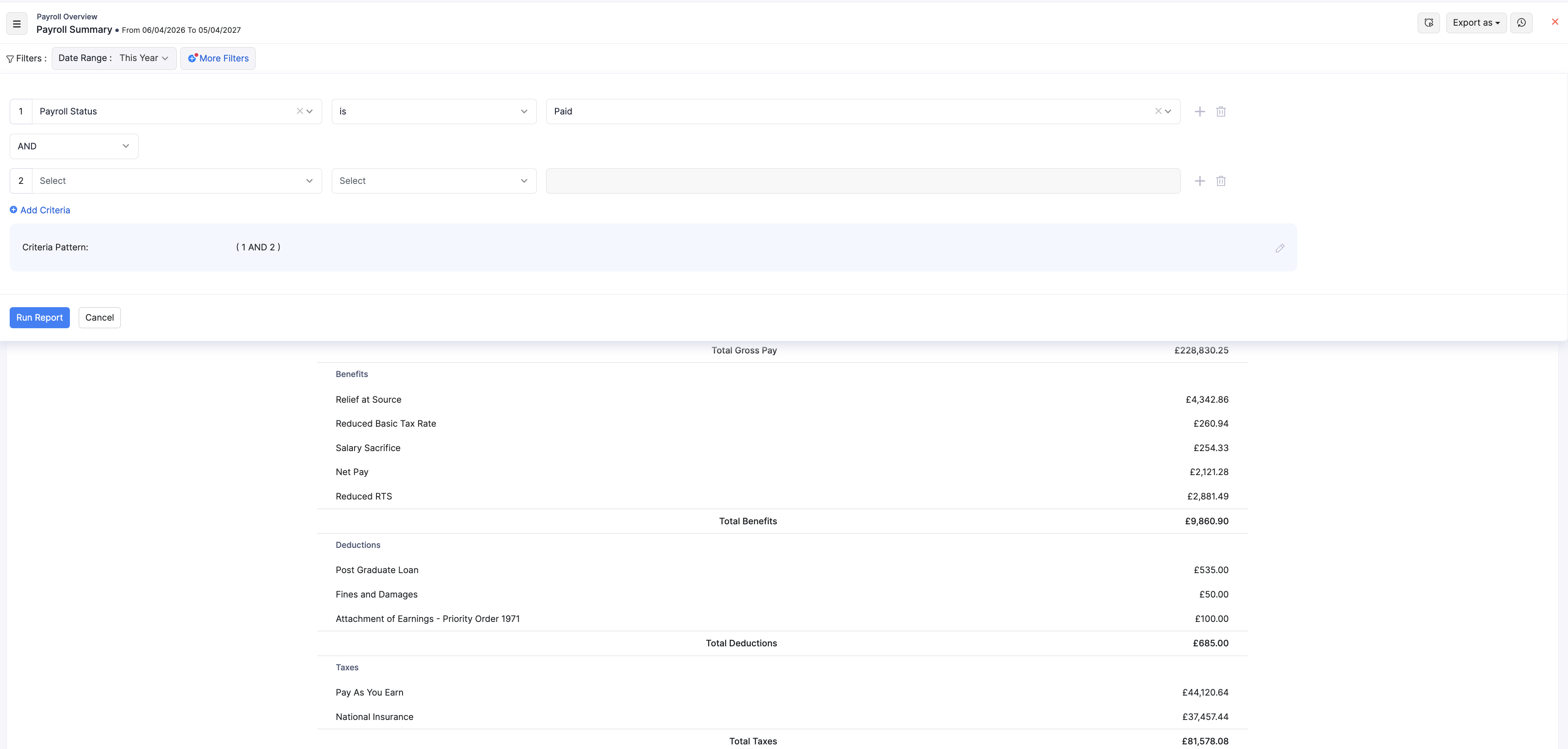Viewport: 1568px width, 749px height.
Task: Select Reduced Basic Tax Rate row
Action: click(781, 423)
